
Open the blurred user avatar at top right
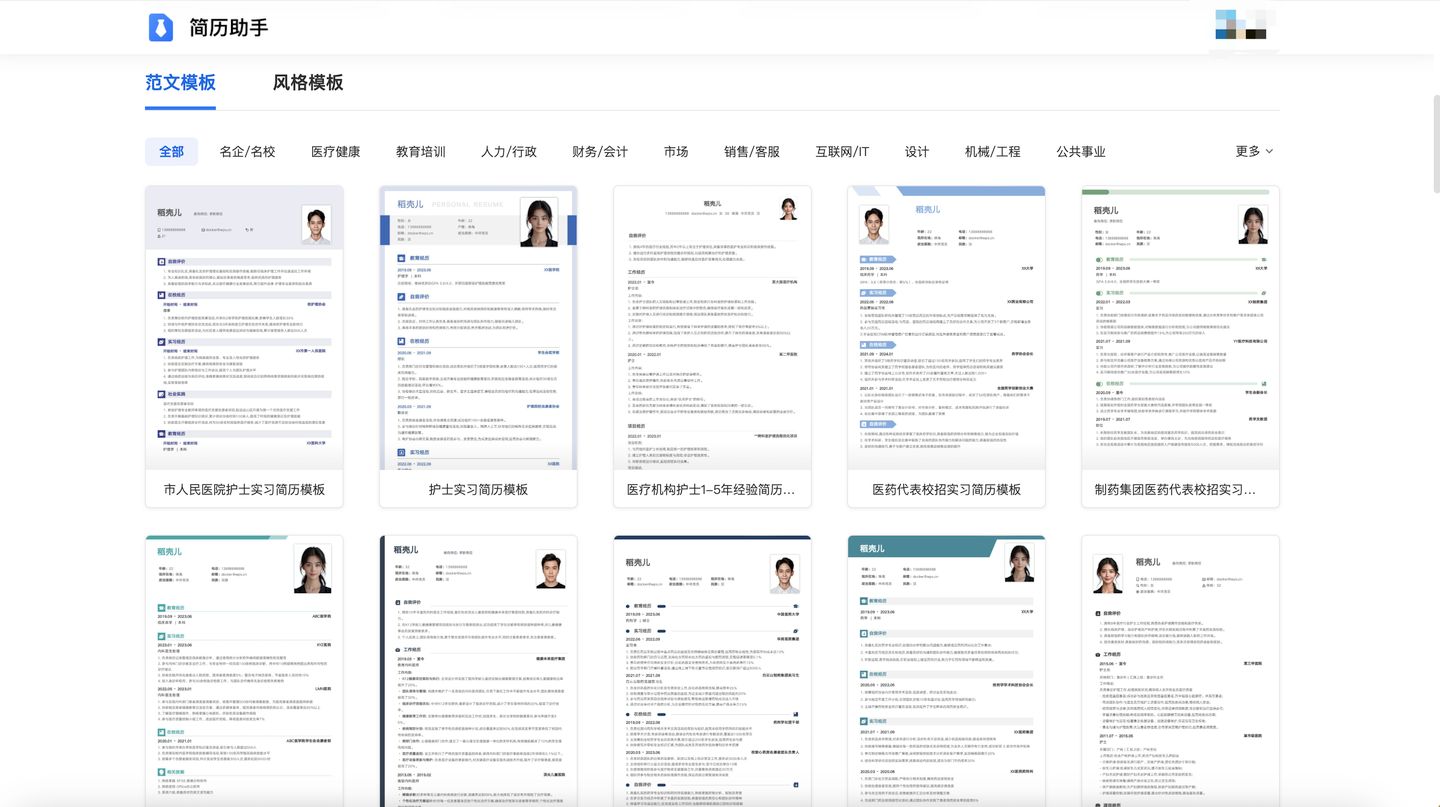tap(1241, 26)
